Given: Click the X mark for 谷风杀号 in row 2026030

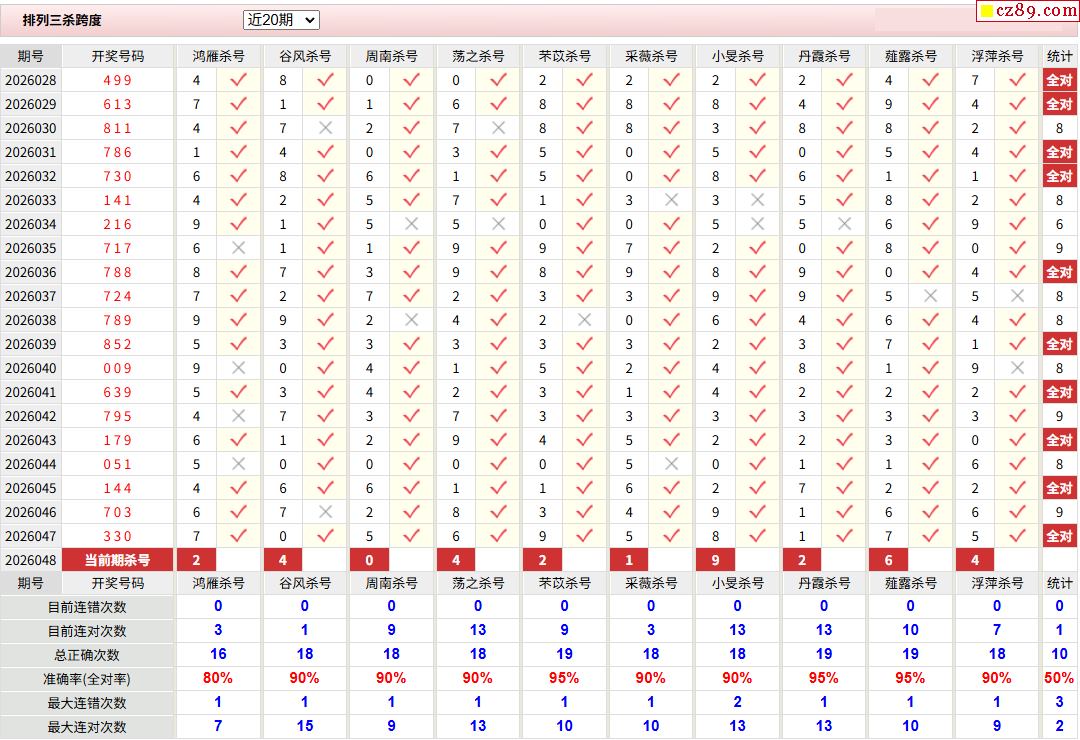Looking at the screenshot, I should pyautogui.click(x=325, y=128).
